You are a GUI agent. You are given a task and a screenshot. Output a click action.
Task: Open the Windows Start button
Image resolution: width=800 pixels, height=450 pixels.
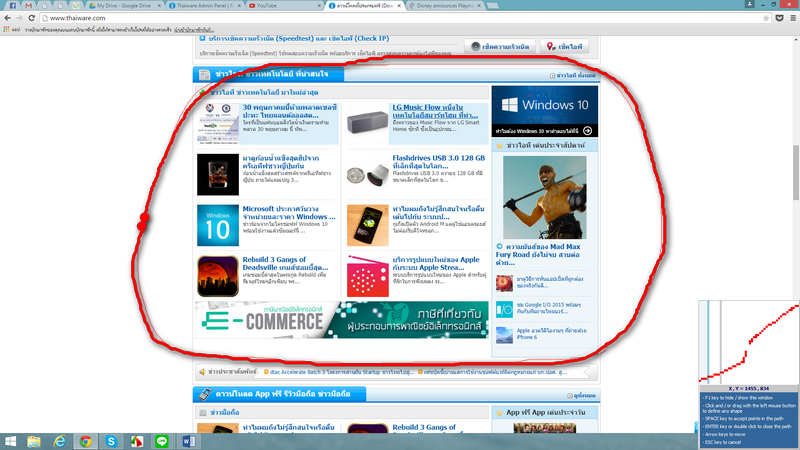(10, 441)
